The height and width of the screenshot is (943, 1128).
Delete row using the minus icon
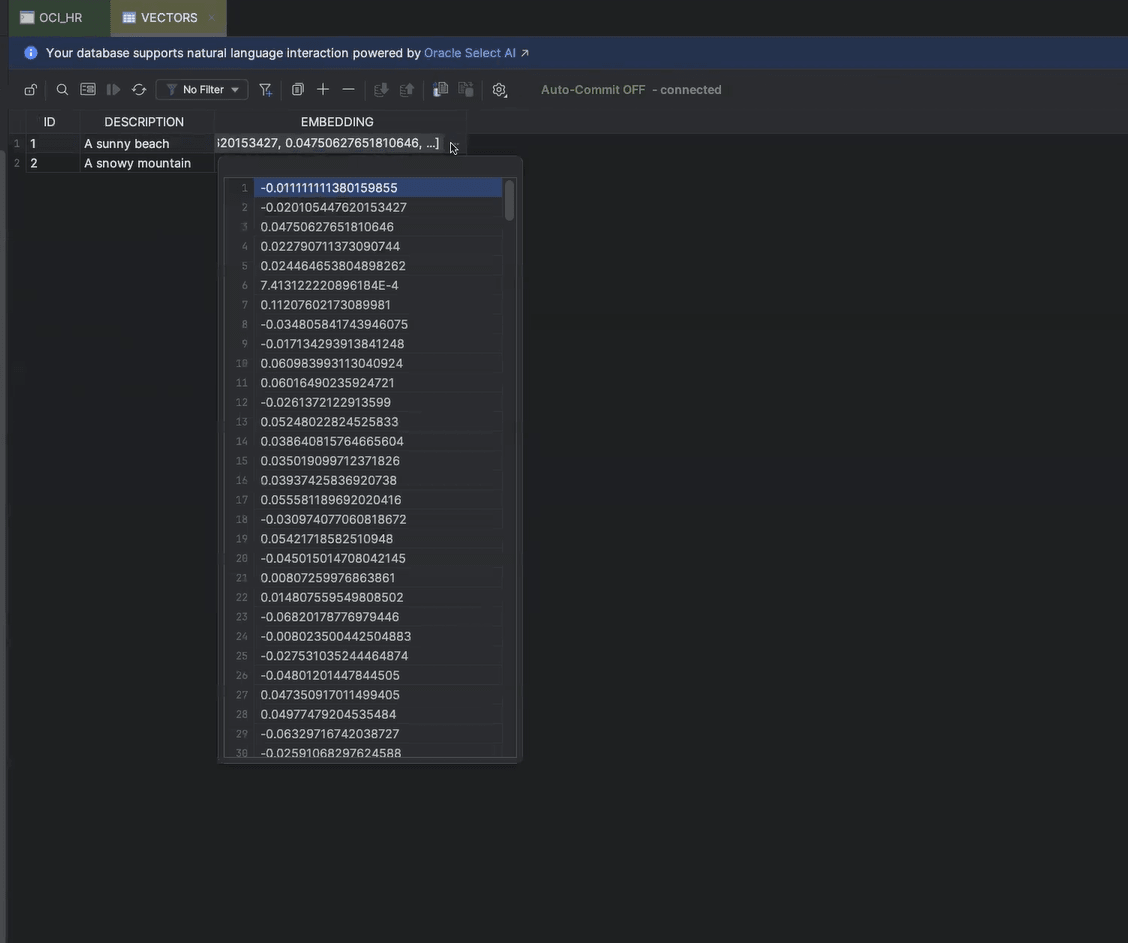pos(348,90)
